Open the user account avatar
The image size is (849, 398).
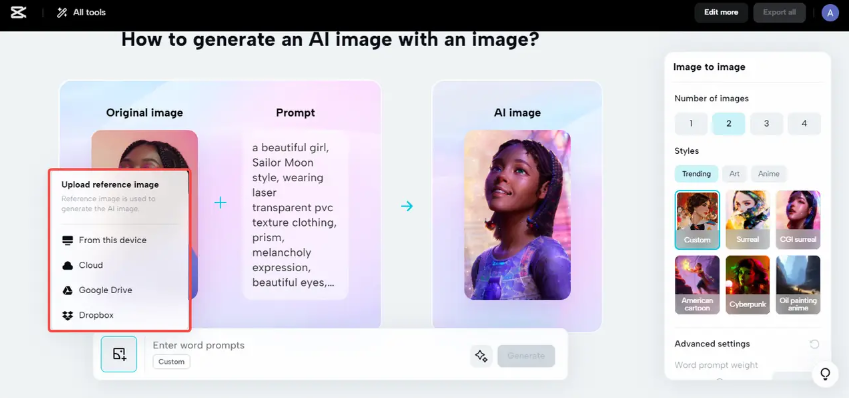(x=830, y=12)
